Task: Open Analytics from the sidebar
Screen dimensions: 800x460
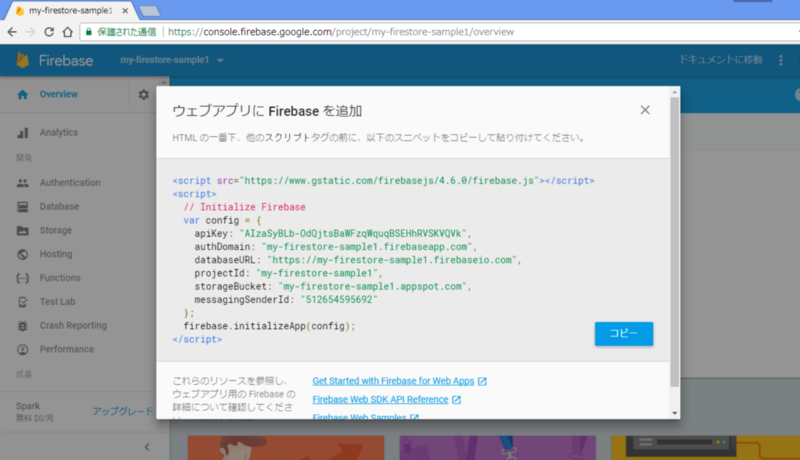Action: (59, 133)
